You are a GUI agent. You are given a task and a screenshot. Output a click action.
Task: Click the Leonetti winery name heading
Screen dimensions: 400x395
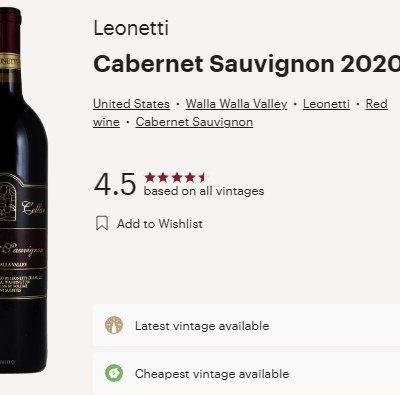[131, 28]
